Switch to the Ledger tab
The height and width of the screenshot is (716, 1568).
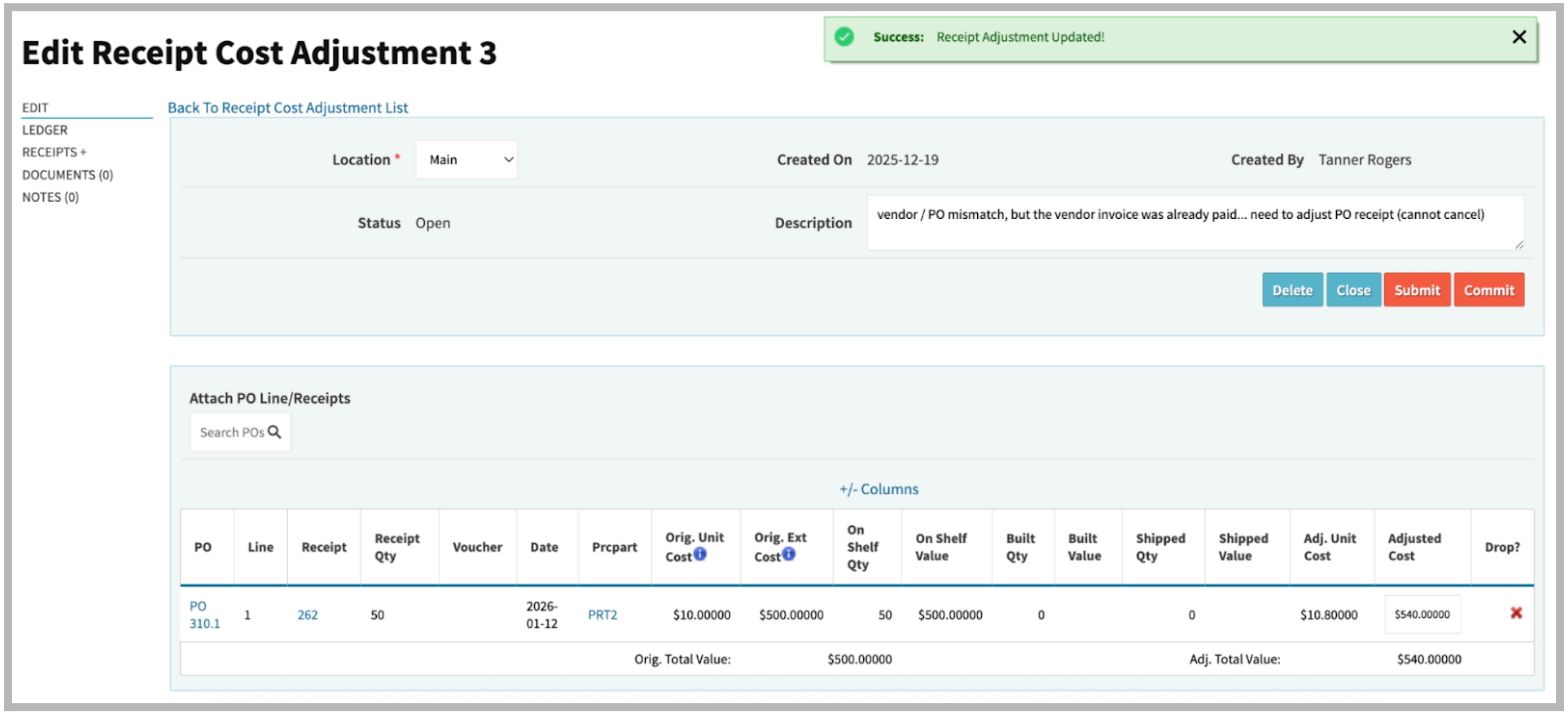pos(45,130)
